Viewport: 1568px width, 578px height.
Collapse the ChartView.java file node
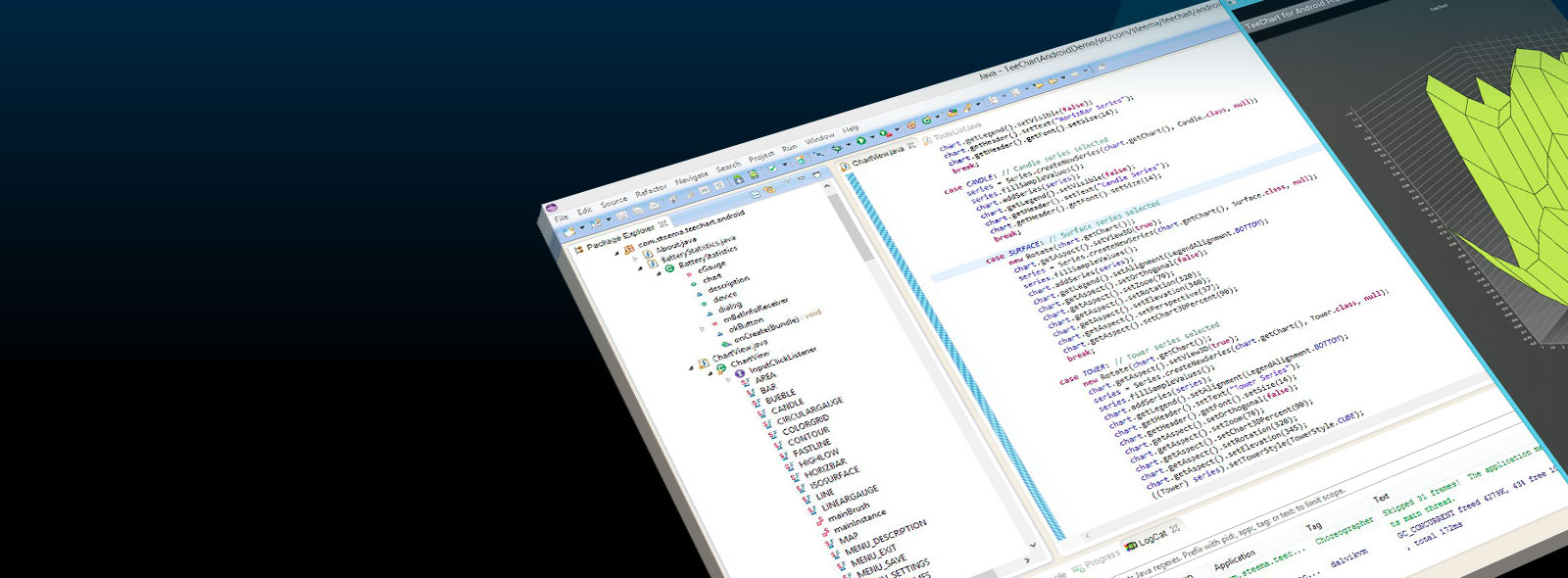point(691,368)
